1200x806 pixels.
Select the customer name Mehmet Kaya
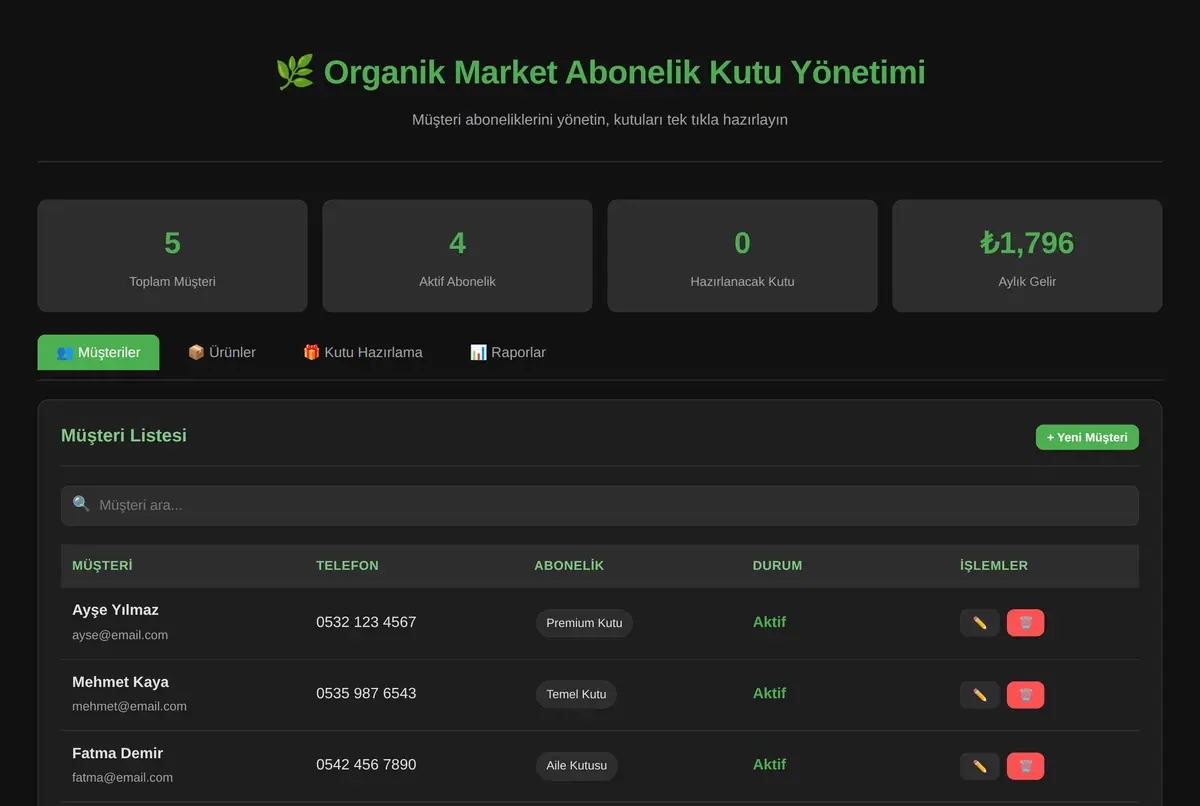[120, 682]
